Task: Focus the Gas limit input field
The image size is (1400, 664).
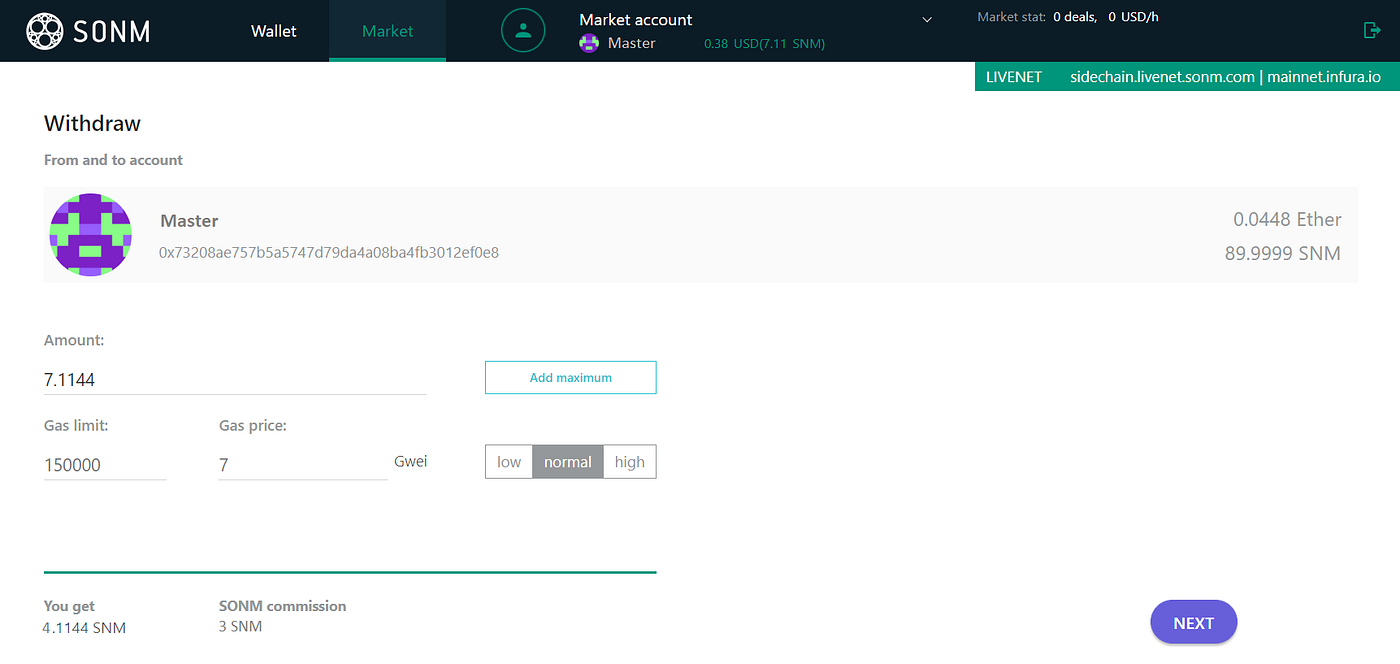Action: tap(105, 465)
